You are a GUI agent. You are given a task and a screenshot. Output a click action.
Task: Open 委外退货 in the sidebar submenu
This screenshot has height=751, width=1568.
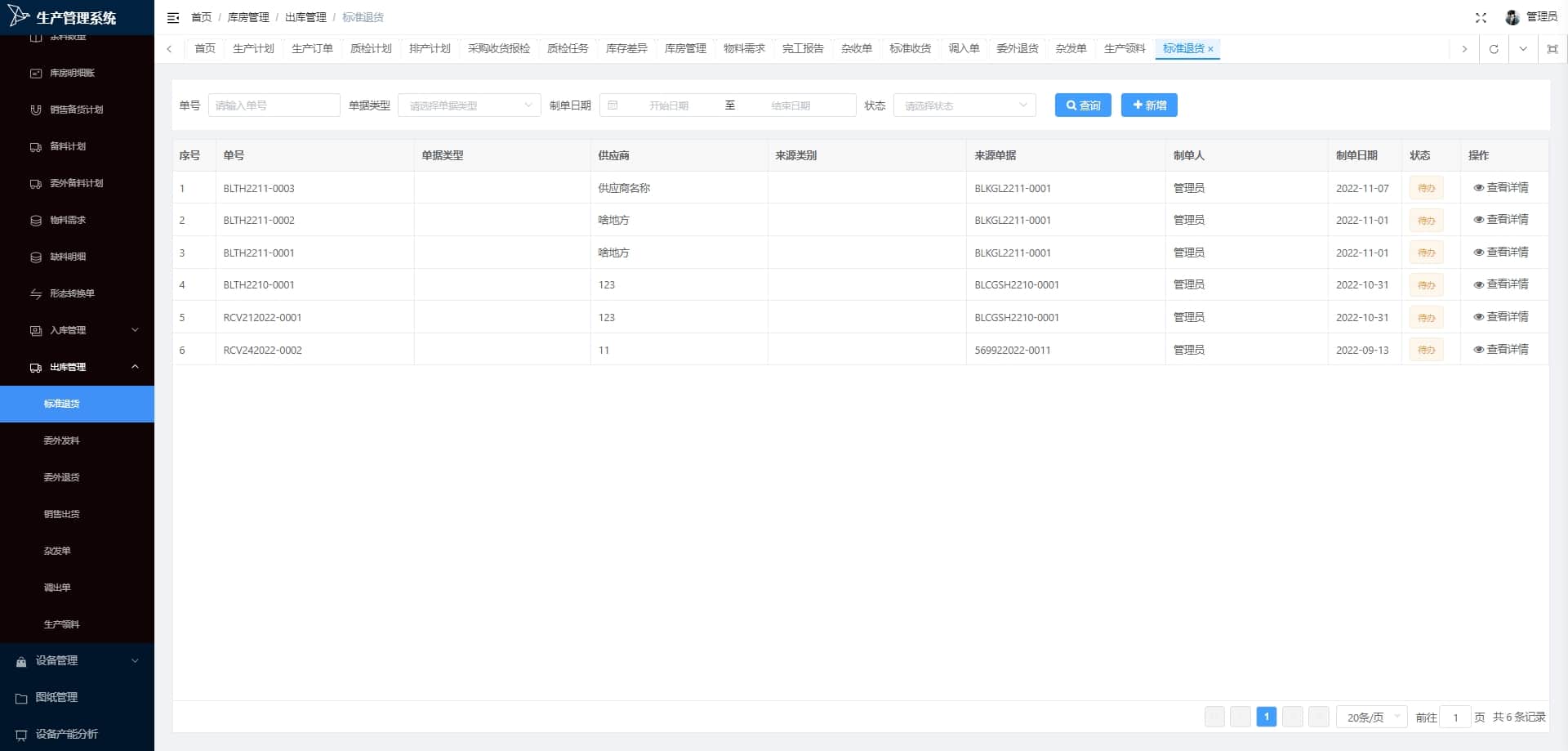point(77,477)
